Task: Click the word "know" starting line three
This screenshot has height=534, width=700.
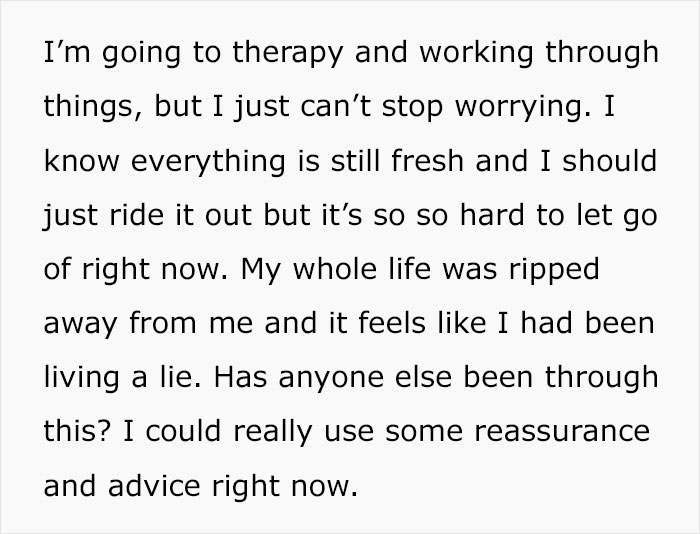Action: [x=73, y=161]
